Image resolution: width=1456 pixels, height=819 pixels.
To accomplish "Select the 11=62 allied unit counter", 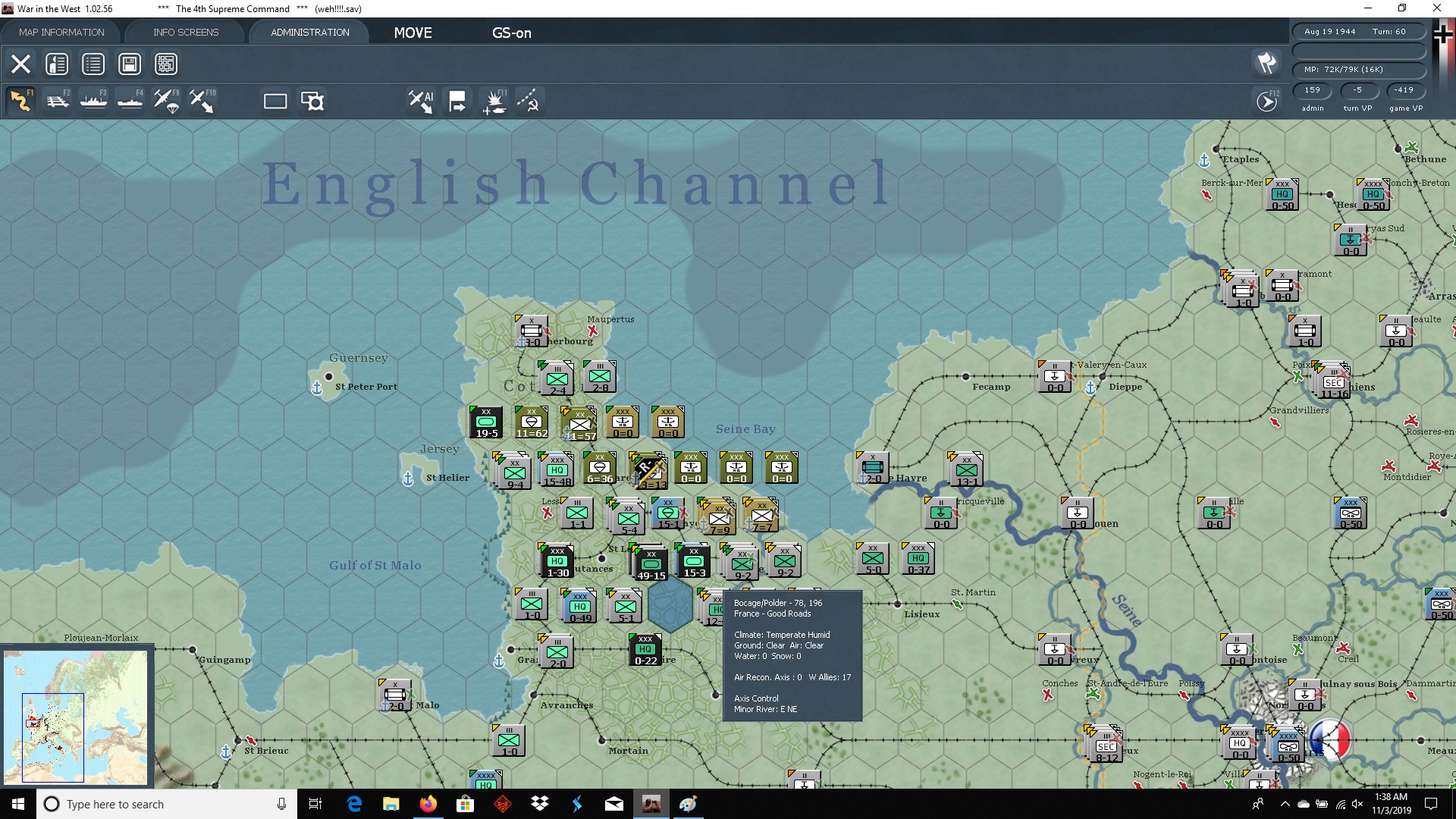I will (532, 422).
